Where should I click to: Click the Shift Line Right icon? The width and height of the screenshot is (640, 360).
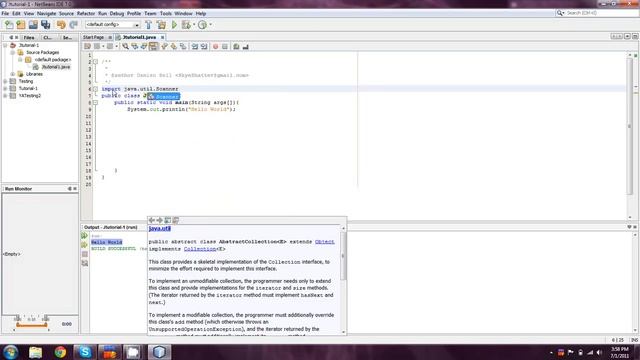(204, 47)
